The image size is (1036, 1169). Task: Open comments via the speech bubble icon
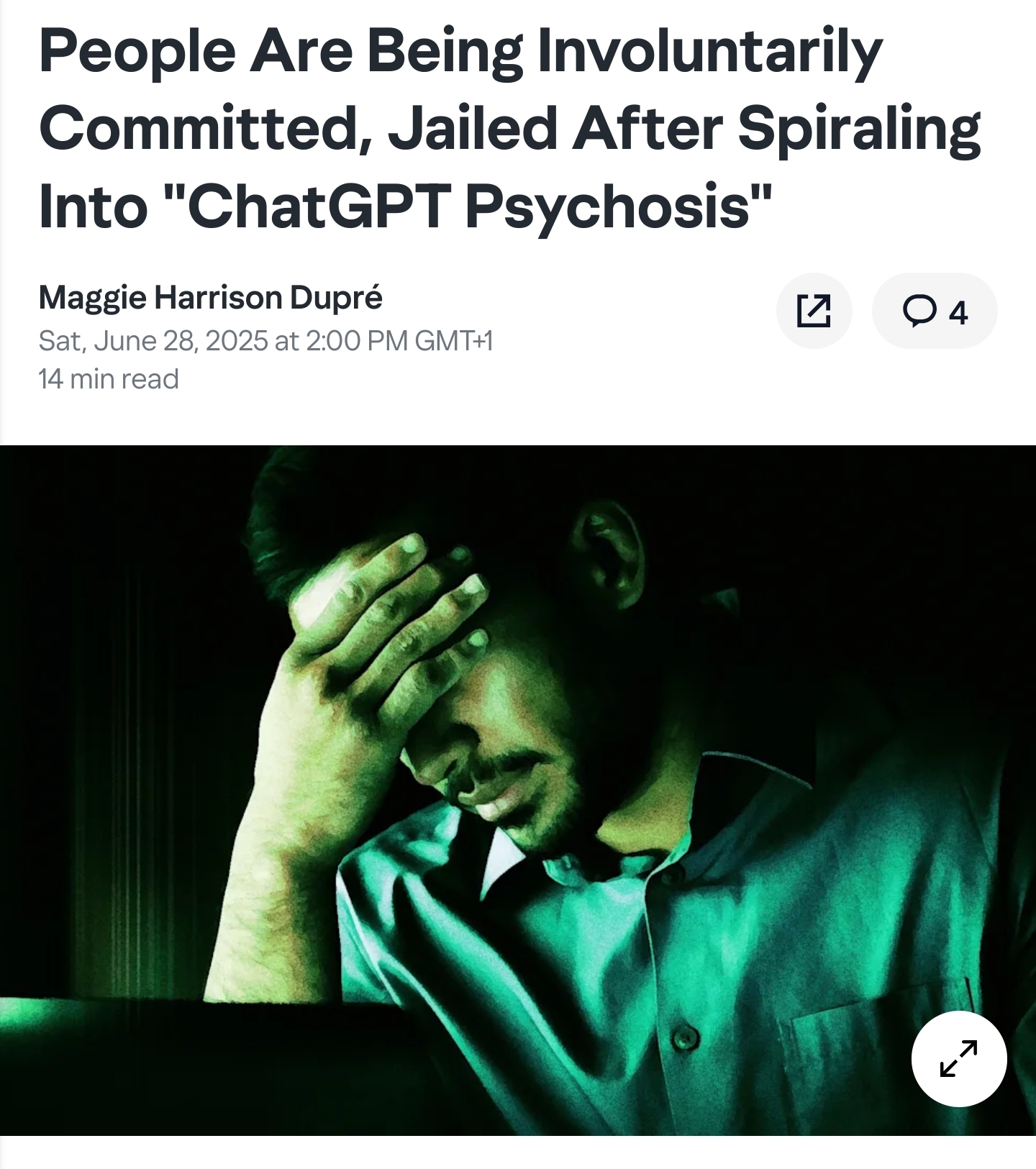pyautogui.click(x=919, y=311)
